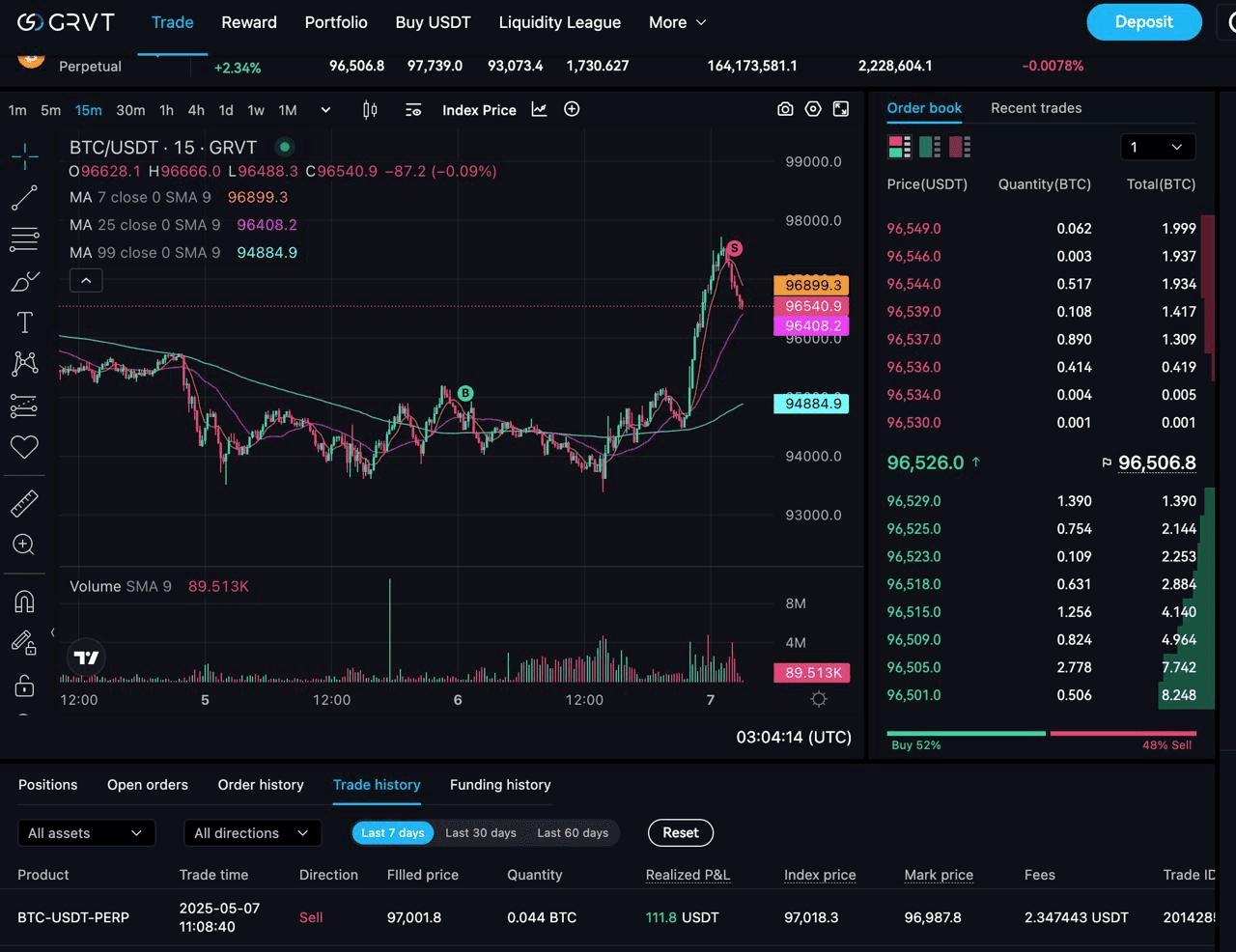Click the heart favorites icon
Viewport: 1236px width, 952px height.
pyautogui.click(x=24, y=447)
